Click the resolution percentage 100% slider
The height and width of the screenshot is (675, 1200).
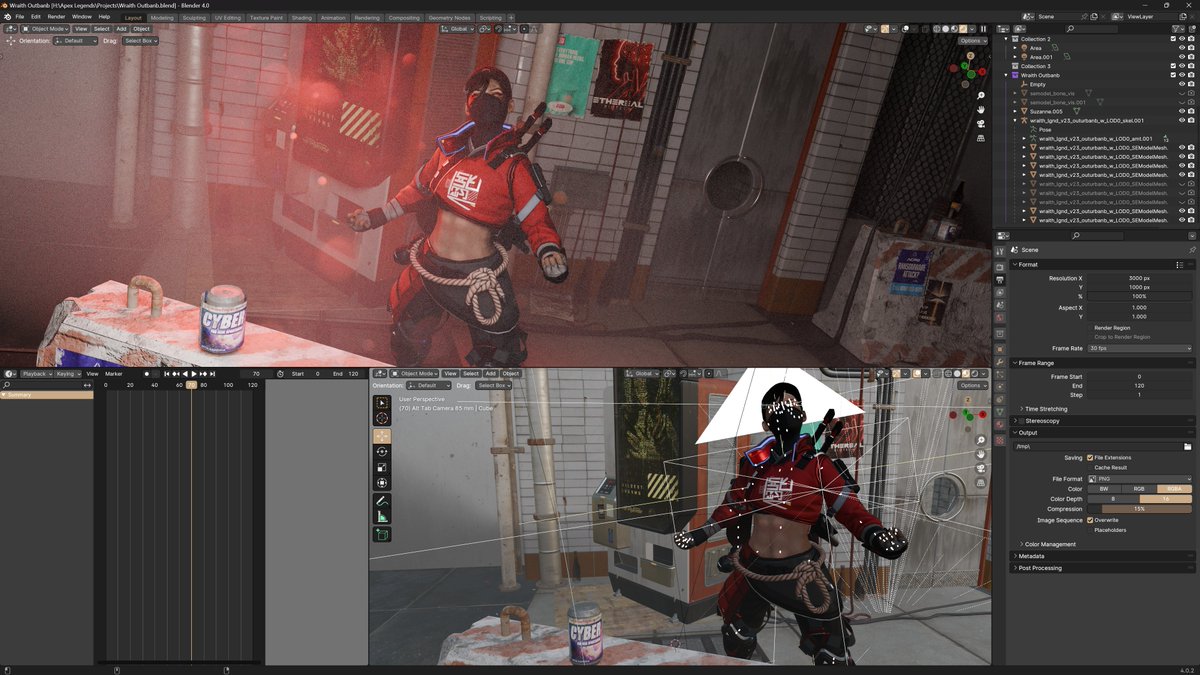[x=1139, y=296]
